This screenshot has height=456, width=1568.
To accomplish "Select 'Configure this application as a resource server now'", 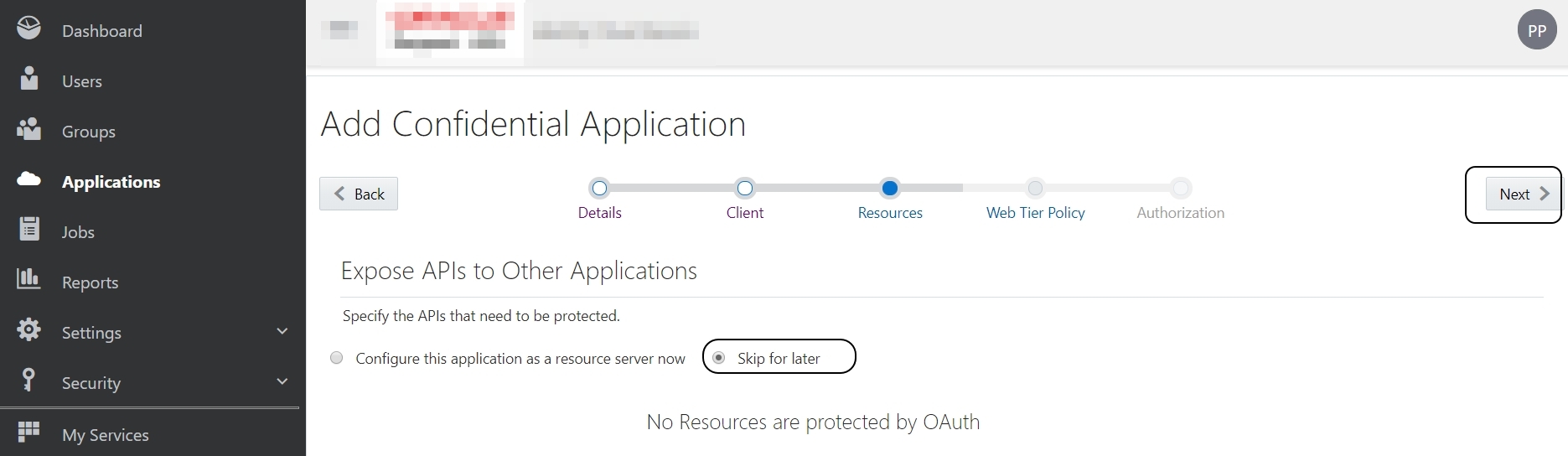I will pyautogui.click(x=337, y=358).
